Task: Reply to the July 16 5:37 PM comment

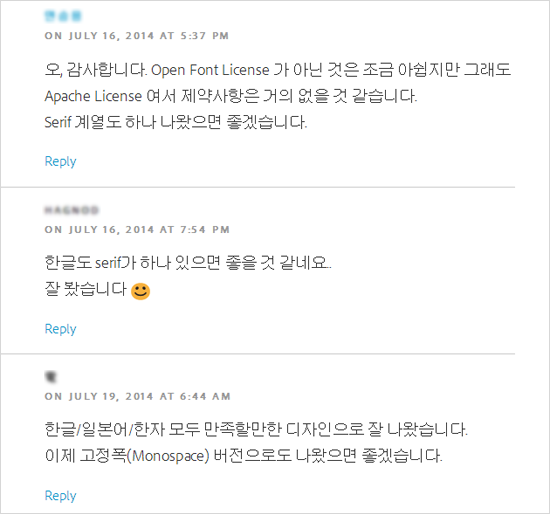Action: click(60, 161)
